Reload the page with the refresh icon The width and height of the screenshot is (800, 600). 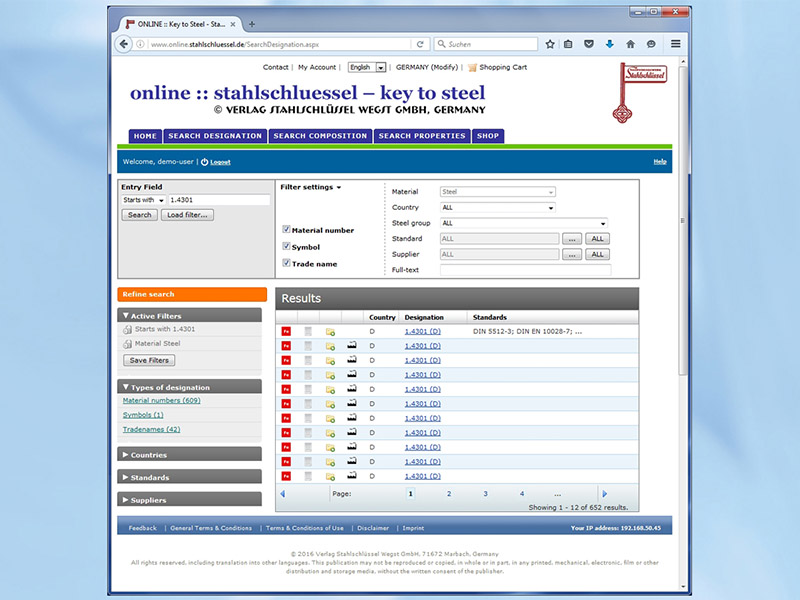(420, 44)
